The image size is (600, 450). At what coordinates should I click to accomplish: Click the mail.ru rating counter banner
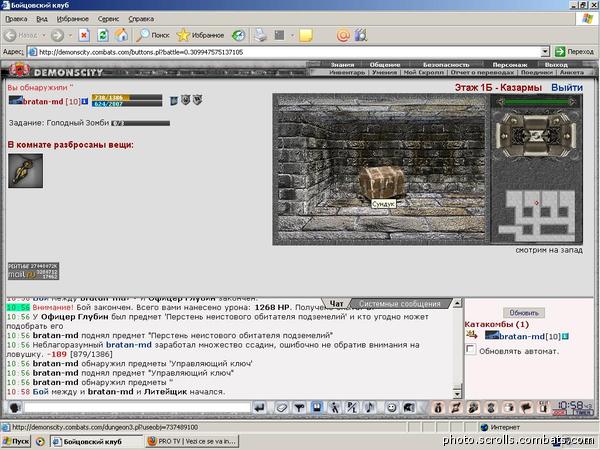click(x=33, y=271)
